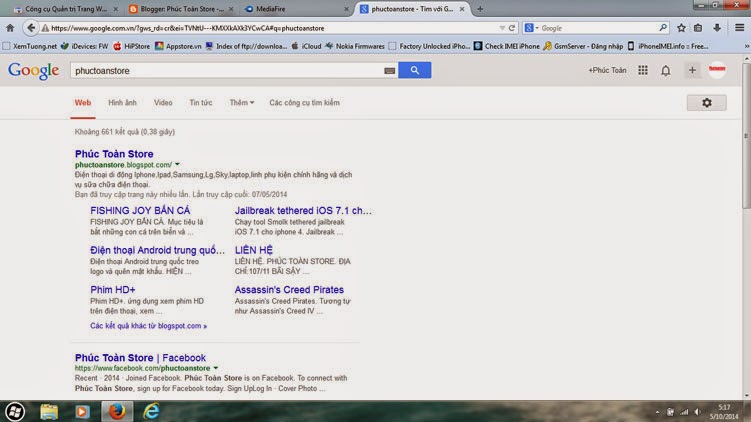
Task: Open the search engine selector dropdown
Action: pyautogui.click(x=531, y=28)
